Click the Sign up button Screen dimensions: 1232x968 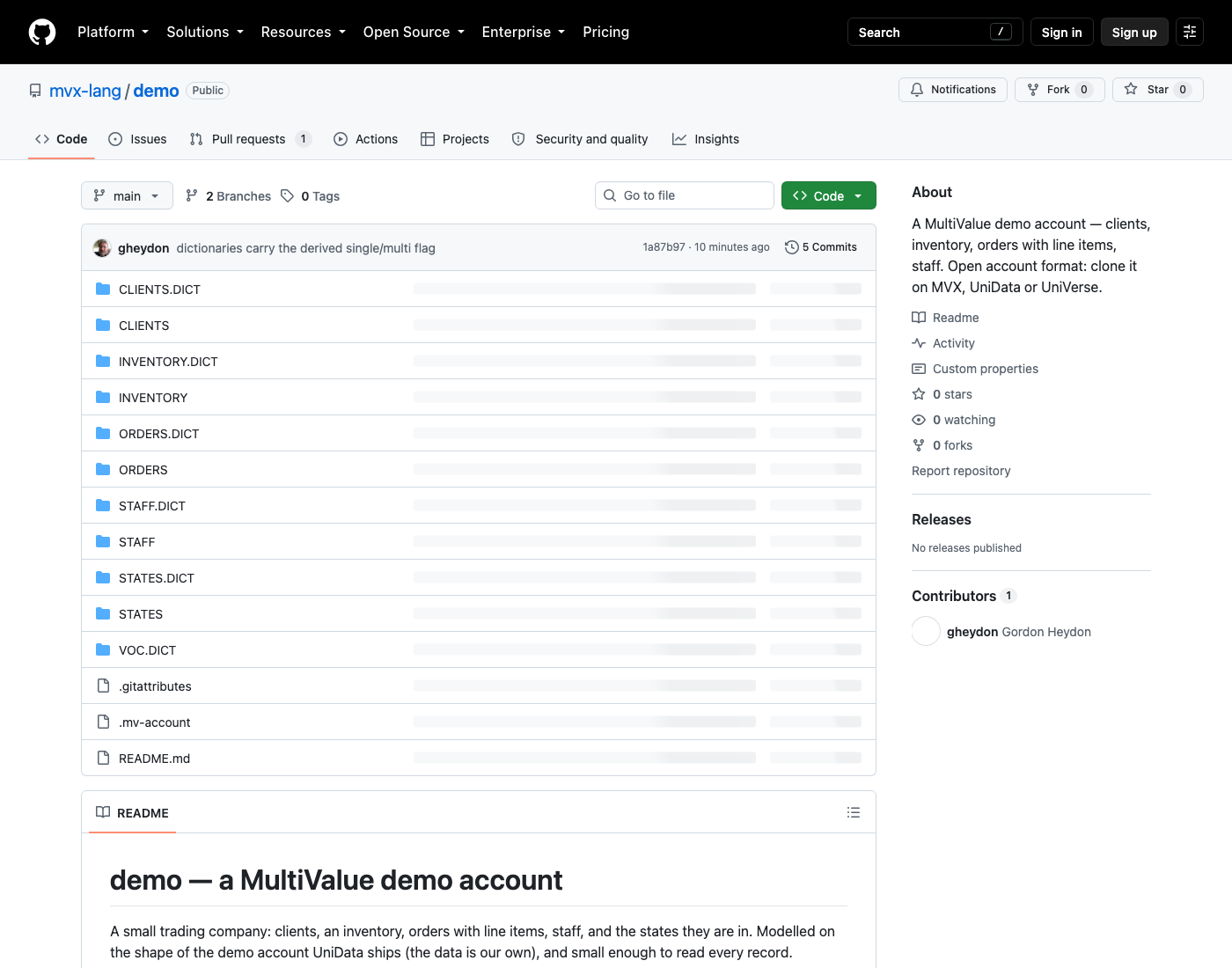[1134, 32]
